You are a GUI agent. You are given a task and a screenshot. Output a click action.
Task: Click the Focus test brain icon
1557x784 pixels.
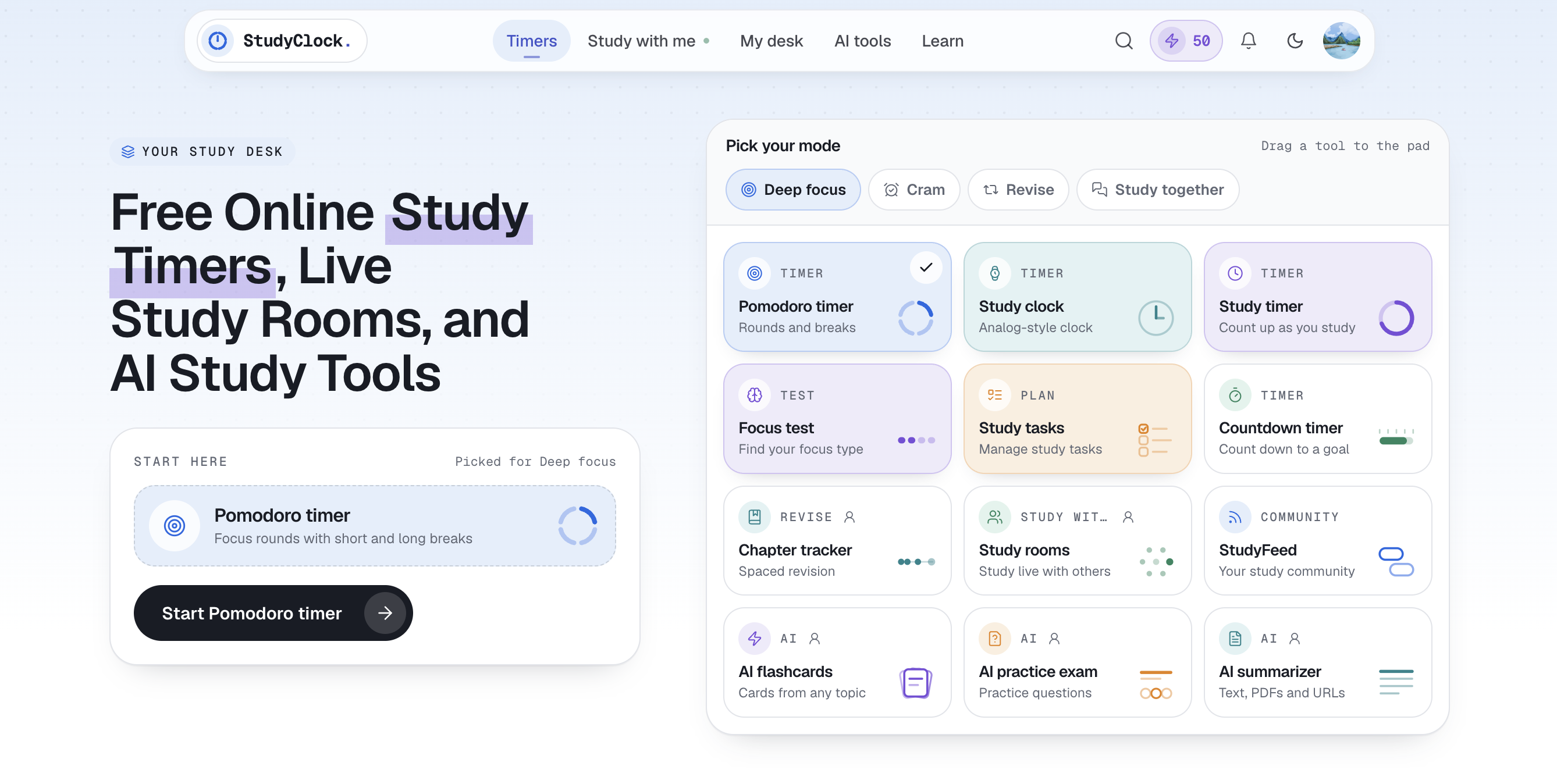pos(754,395)
